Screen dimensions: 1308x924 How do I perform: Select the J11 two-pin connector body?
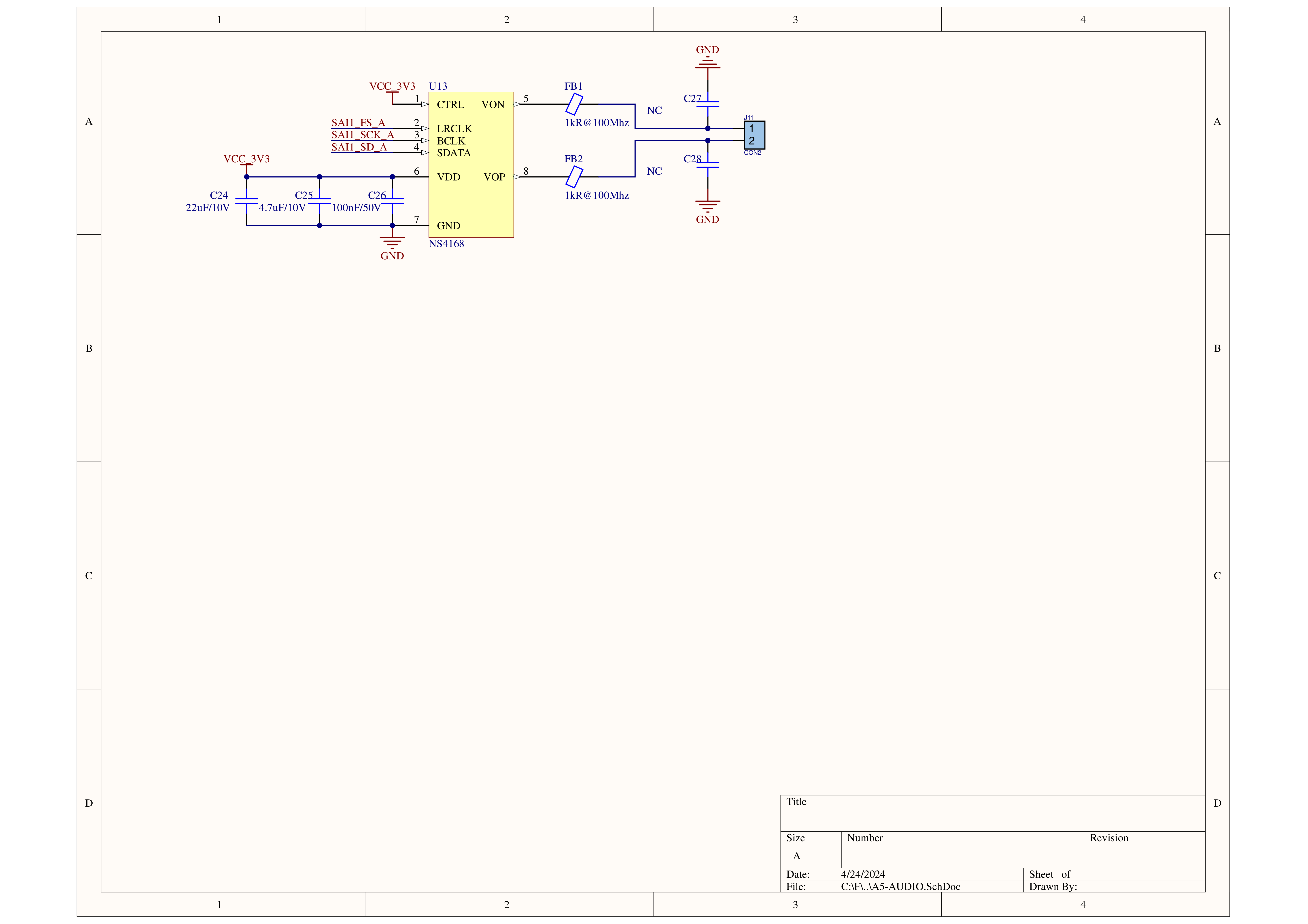pos(754,135)
